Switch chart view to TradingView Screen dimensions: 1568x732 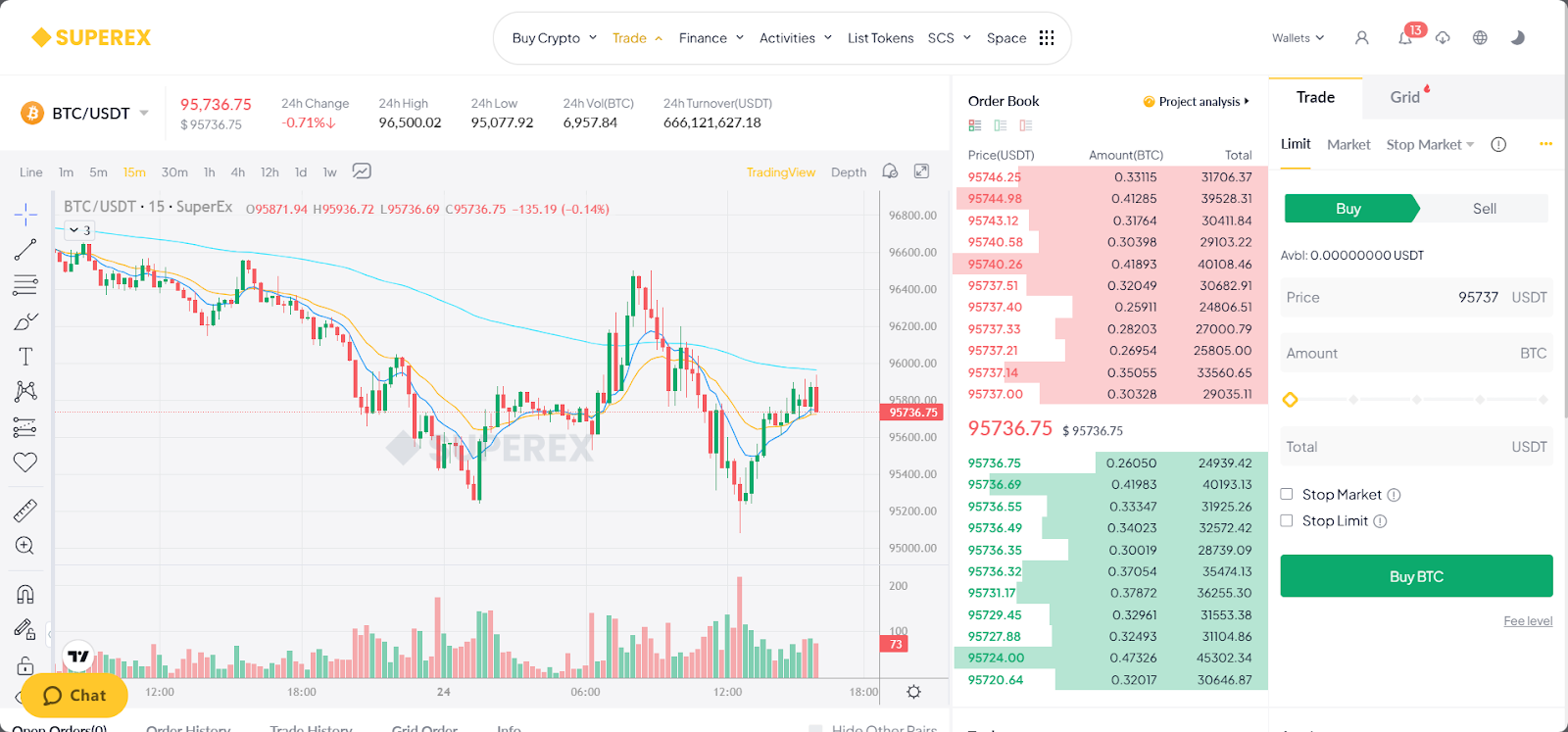[781, 172]
